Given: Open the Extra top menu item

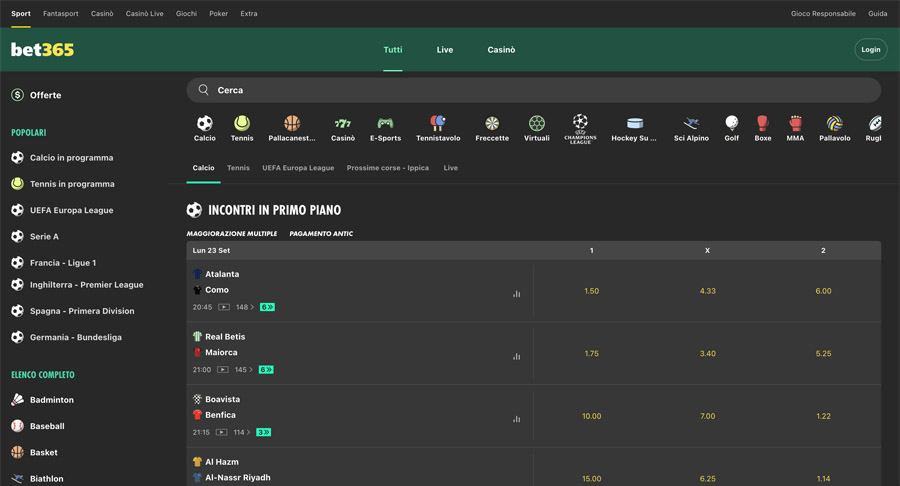Looking at the screenshot, I should (249, 13).
